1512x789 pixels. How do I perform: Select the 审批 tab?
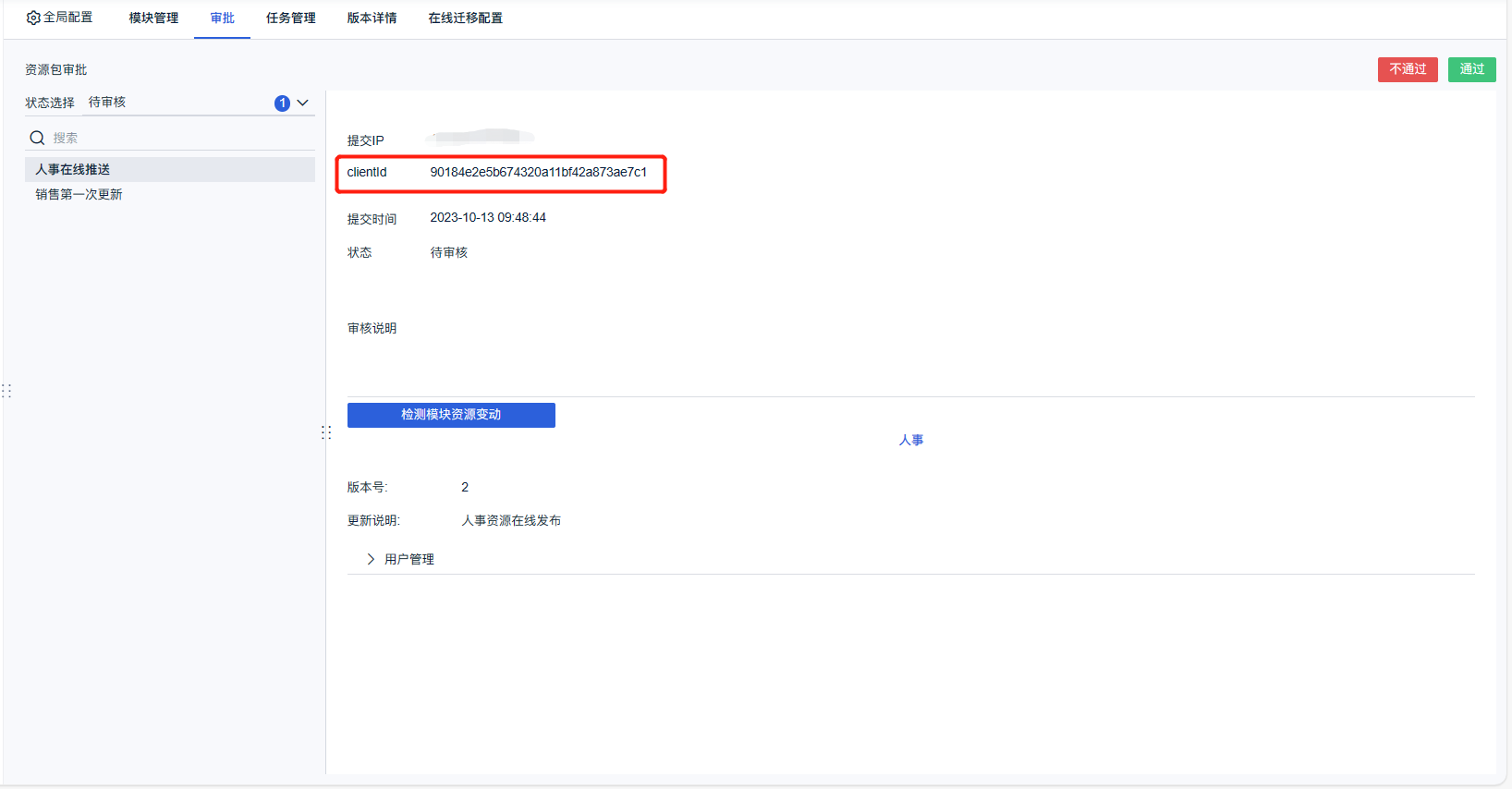coord(222,18)
